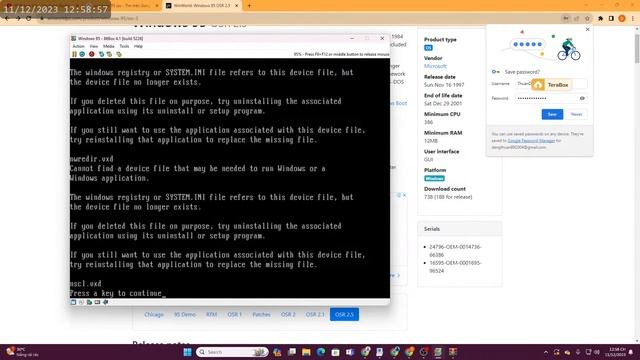Open the Google Password Manager link
640x360 pixels.
[531, 141]
